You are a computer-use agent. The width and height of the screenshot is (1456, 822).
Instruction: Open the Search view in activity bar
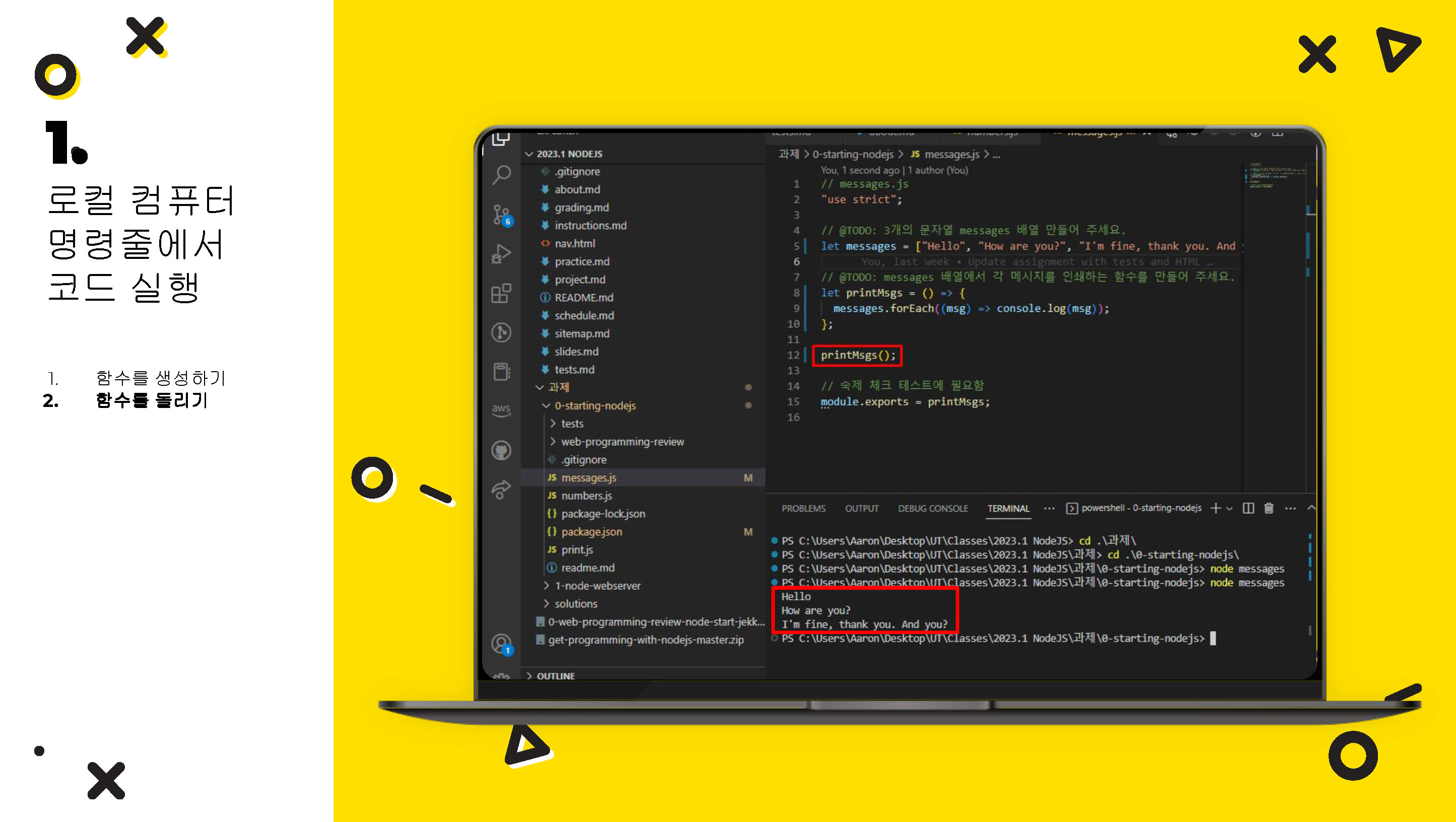coord(501,175)
